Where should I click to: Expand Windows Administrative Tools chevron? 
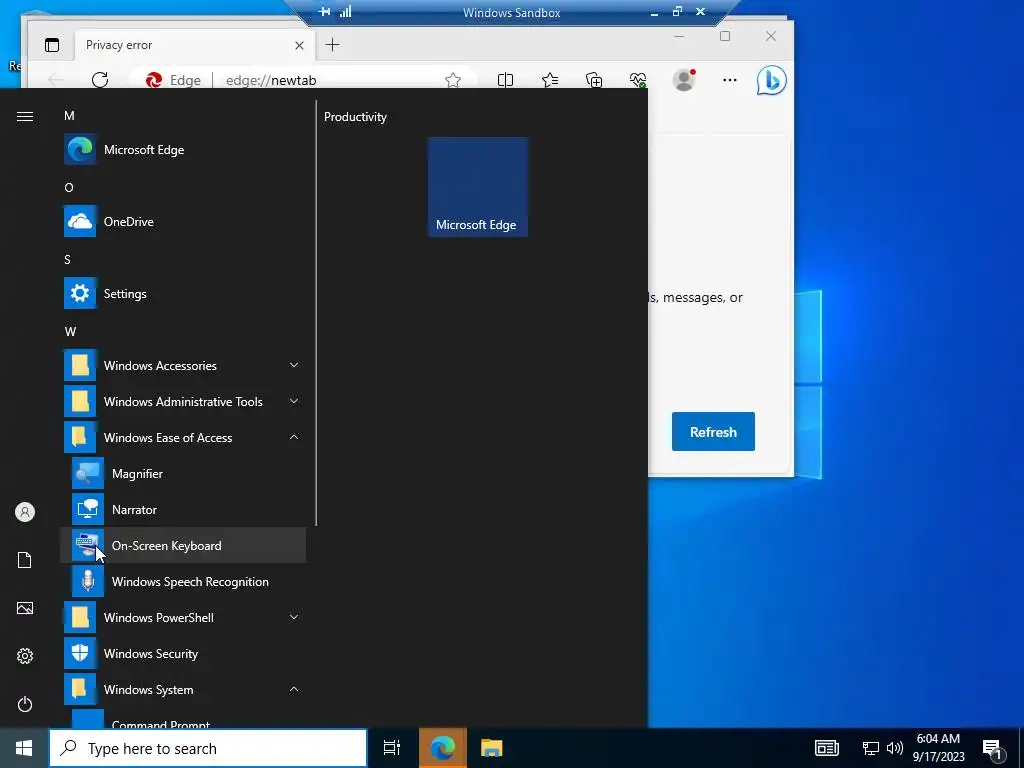pos(294,401)
